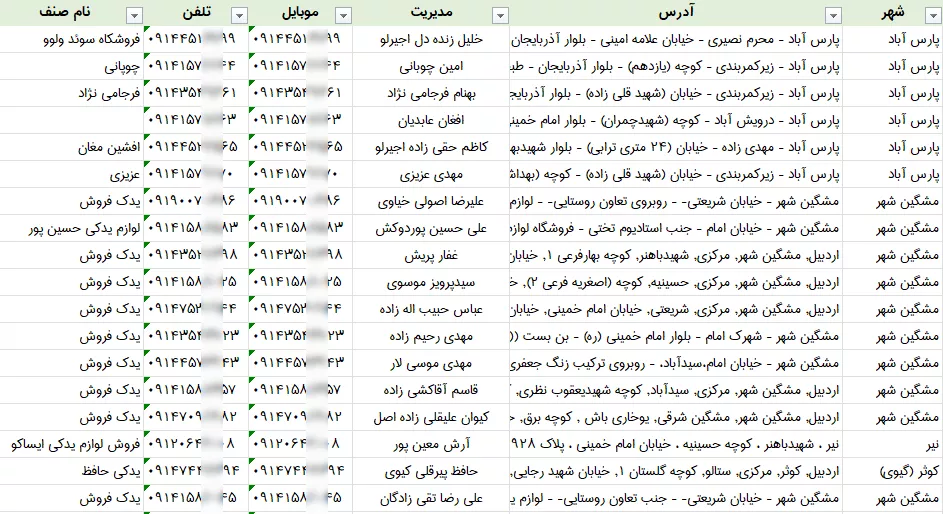943x514 pixels.
Task: Select the نام صنف cell عزیزی
Action: pos(72,174)
